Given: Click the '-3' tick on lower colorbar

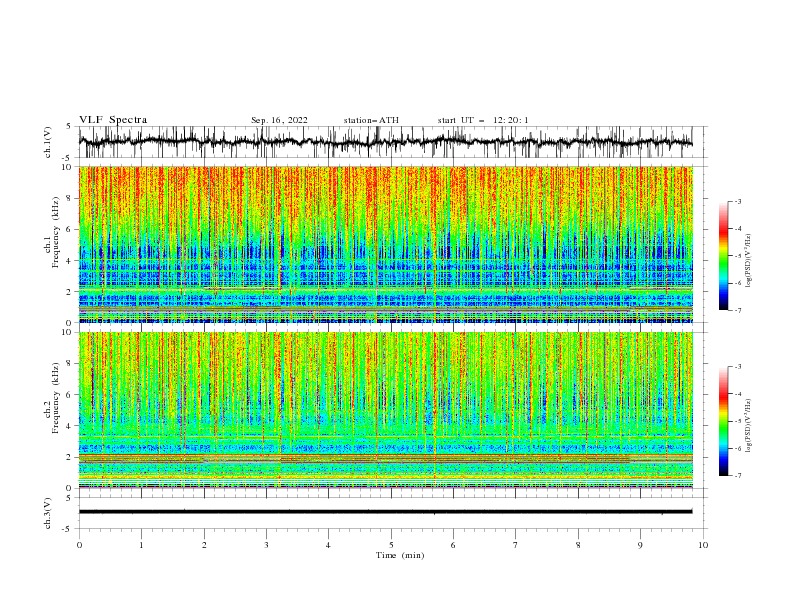Looking at the screenshot, I should point(738,367).
